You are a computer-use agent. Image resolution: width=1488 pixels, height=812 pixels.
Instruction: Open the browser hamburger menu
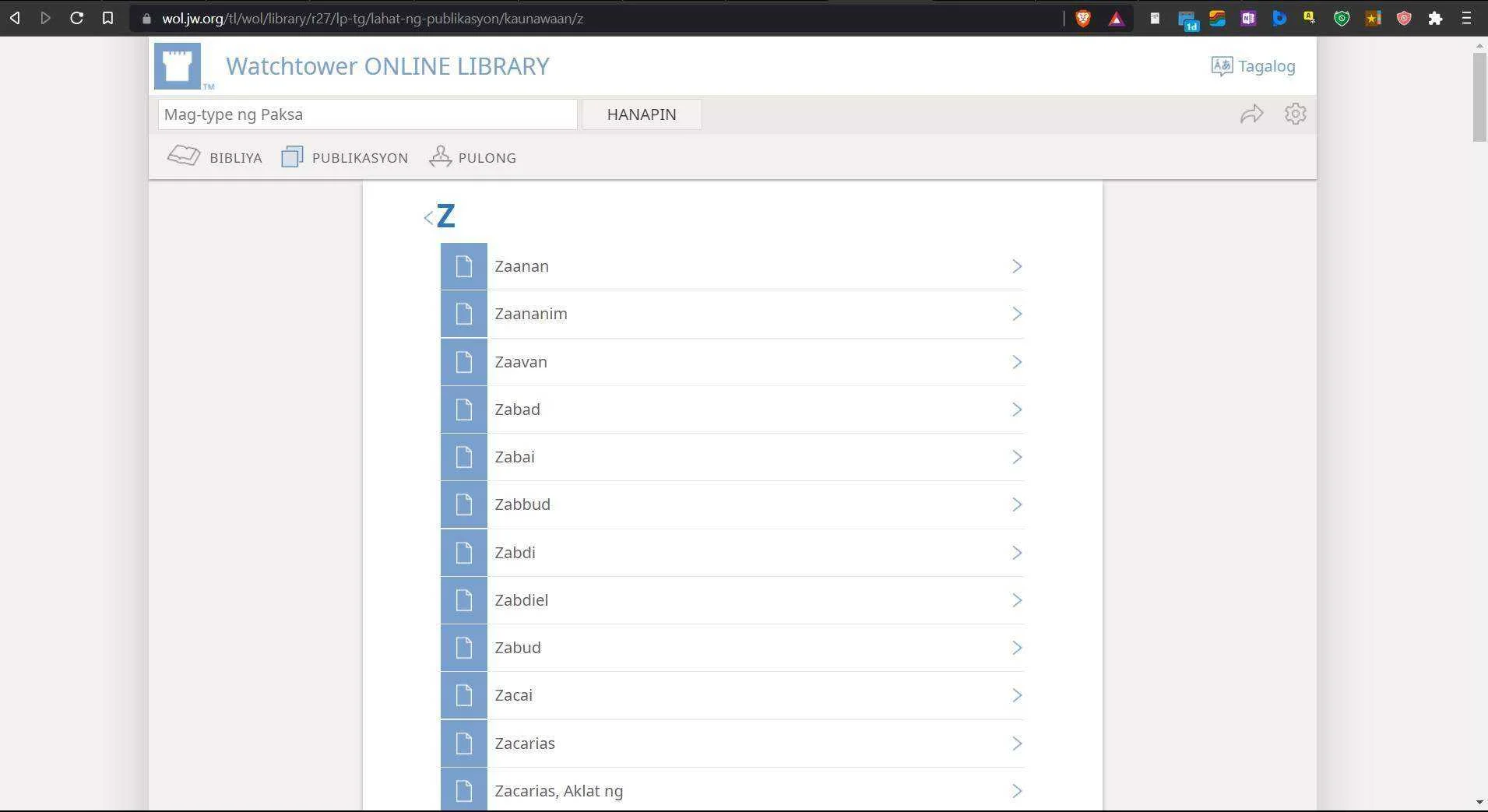pos(1466,19)
